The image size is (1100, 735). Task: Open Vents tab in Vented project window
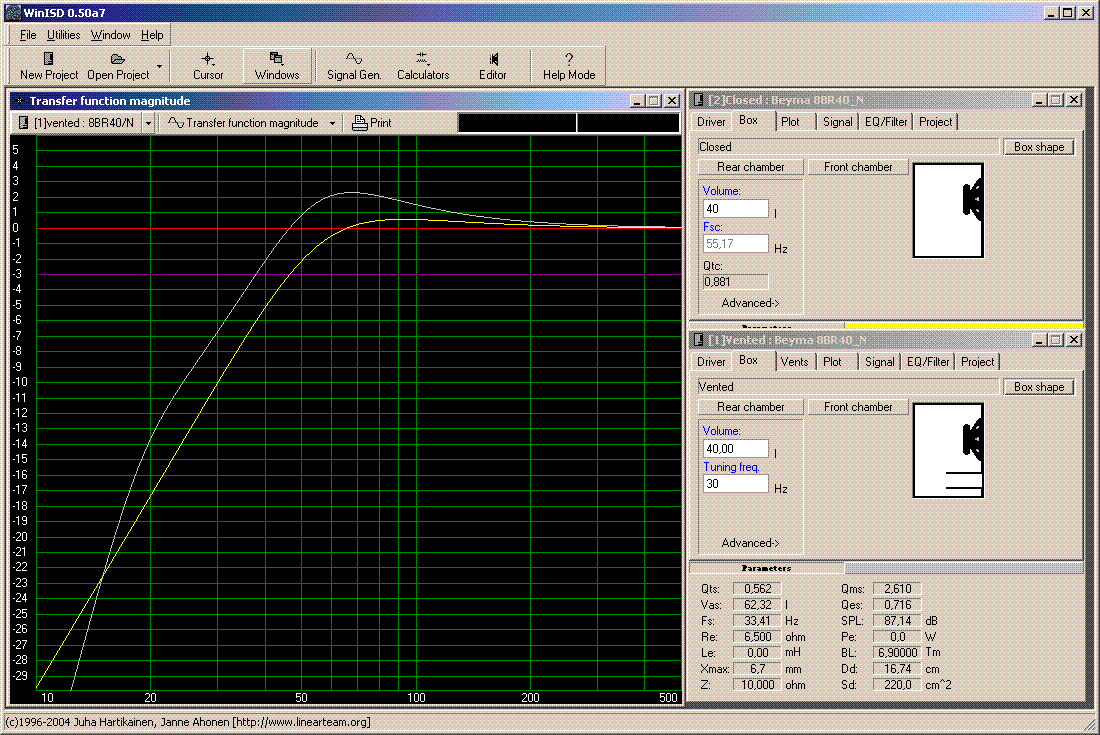pyautogui.click(x=794, y=362)
